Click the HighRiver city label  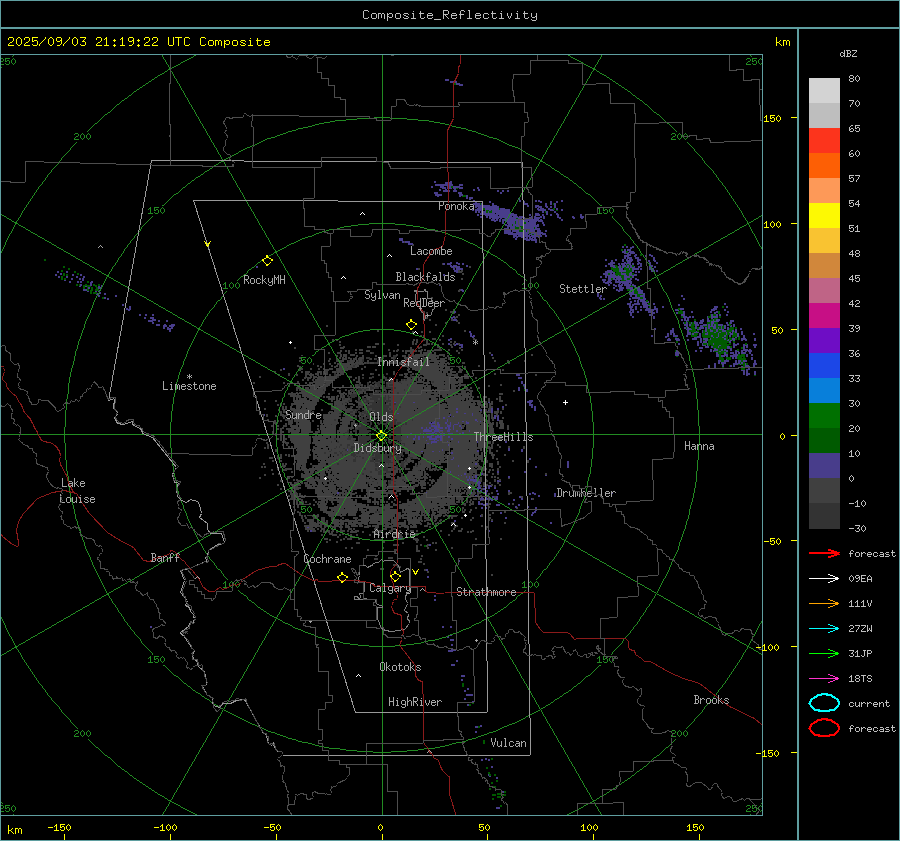tap(415, 702)
